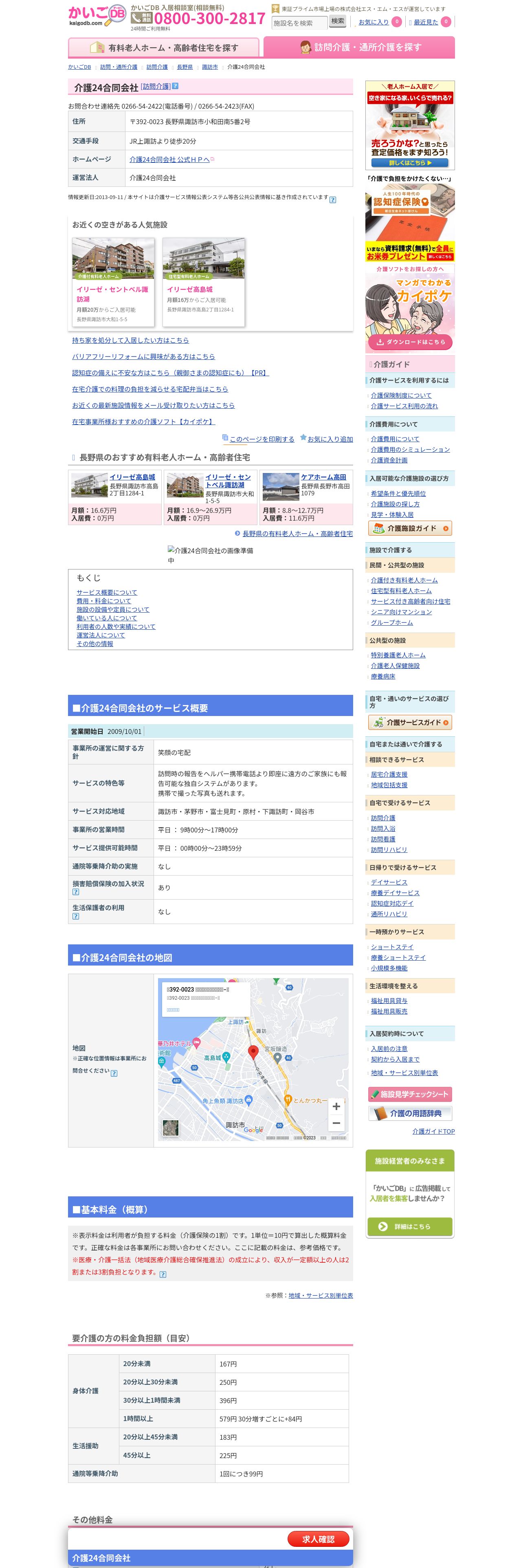The height and width of the screenshot is (1568, 523).
Task: Click the help icon under 損害賠償保険の加入状況
Action: 75,892
